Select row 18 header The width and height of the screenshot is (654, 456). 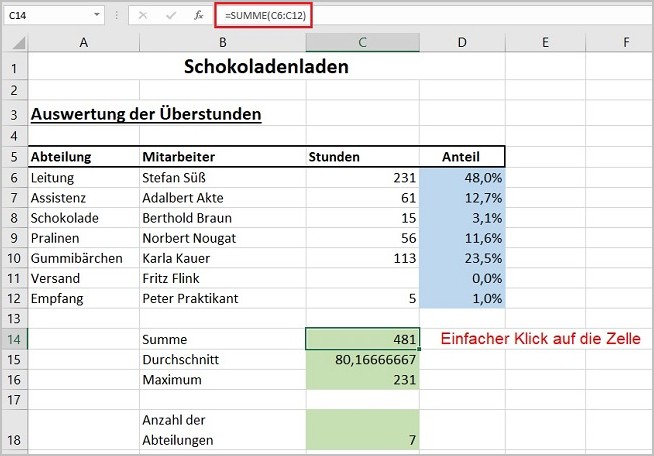(14, 430)
